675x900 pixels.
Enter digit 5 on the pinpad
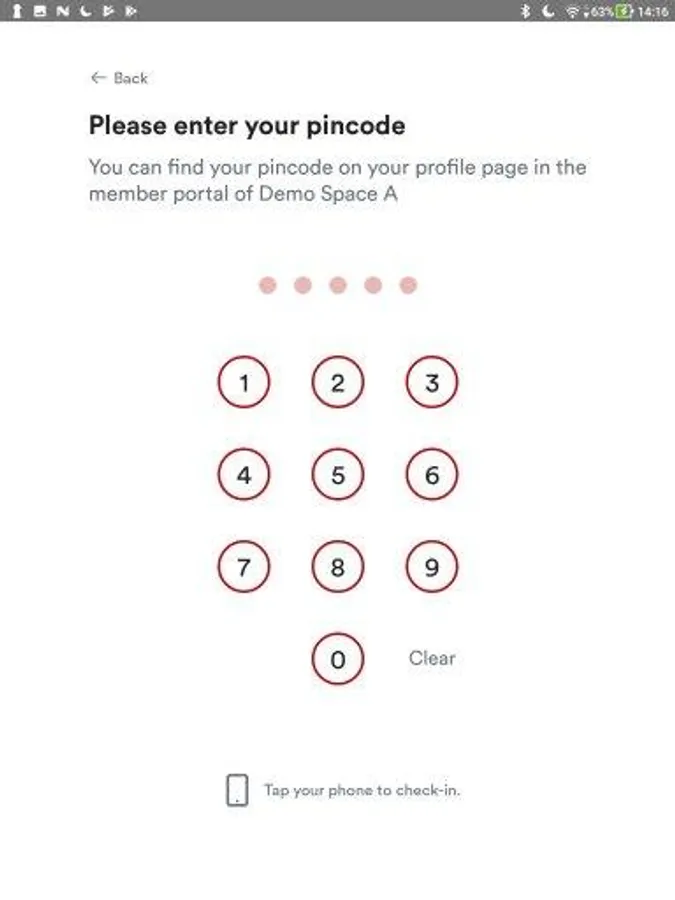coord(338,475)
